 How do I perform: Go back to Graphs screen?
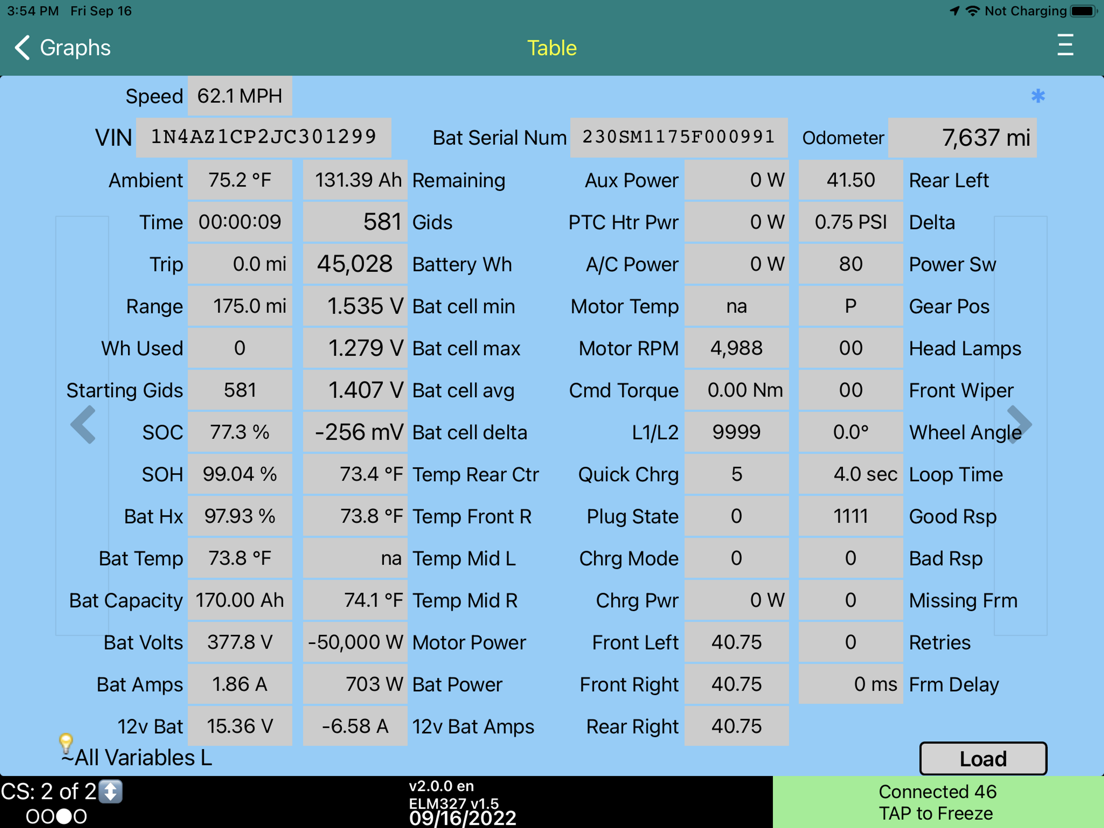pos(62,48)
